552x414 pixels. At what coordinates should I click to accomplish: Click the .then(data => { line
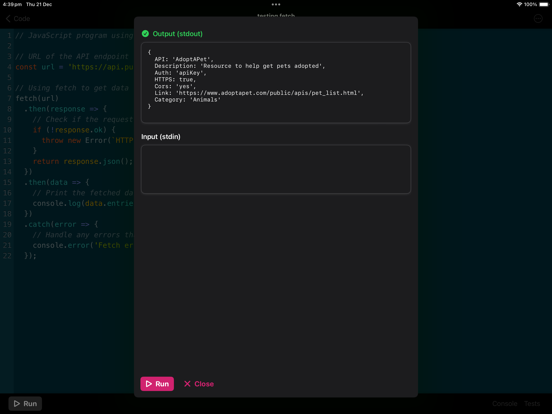point(57,182)
